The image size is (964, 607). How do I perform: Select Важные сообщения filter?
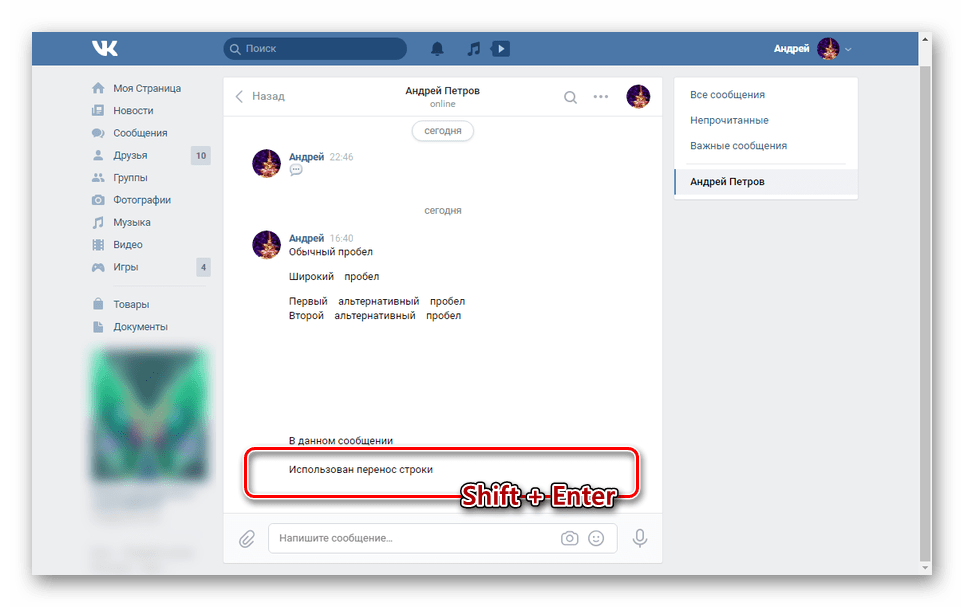tap(733, 145)
